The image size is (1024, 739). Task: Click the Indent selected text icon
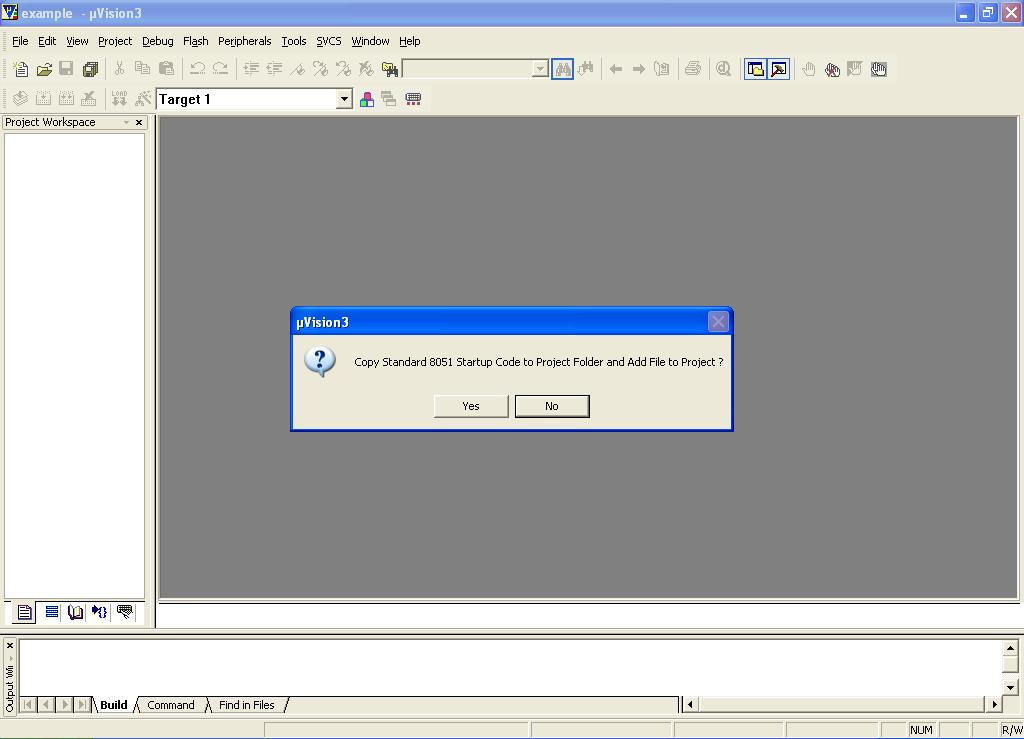click(251, 69)
